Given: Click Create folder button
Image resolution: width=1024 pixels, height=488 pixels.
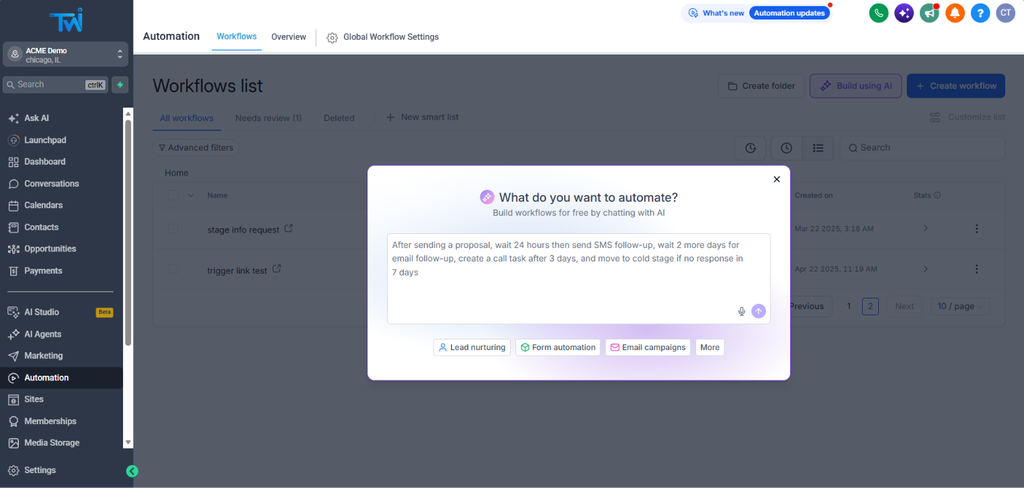Looking at the screenshot, I should (x=761, y=86).
